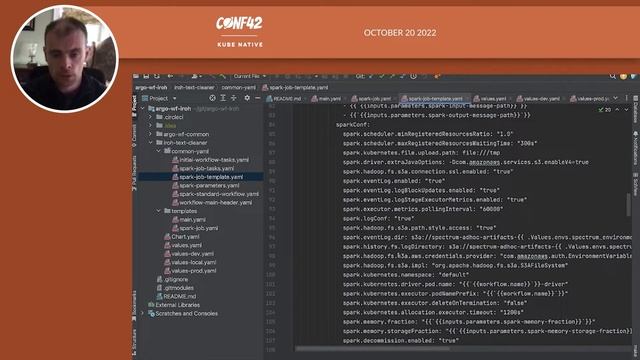
Task: Click the Save All toolbar icon
Action: (x=146, y=76)
